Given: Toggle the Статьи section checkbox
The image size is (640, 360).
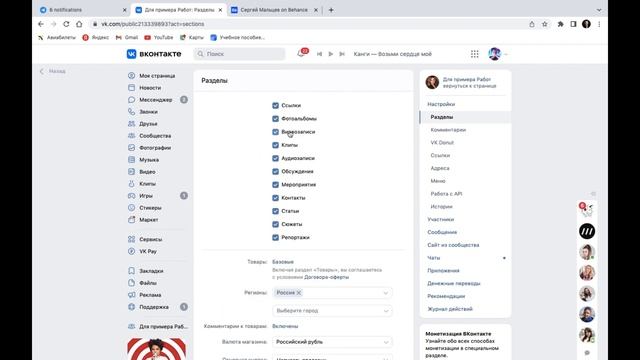Looking at the screenshot, I should 276,211.
